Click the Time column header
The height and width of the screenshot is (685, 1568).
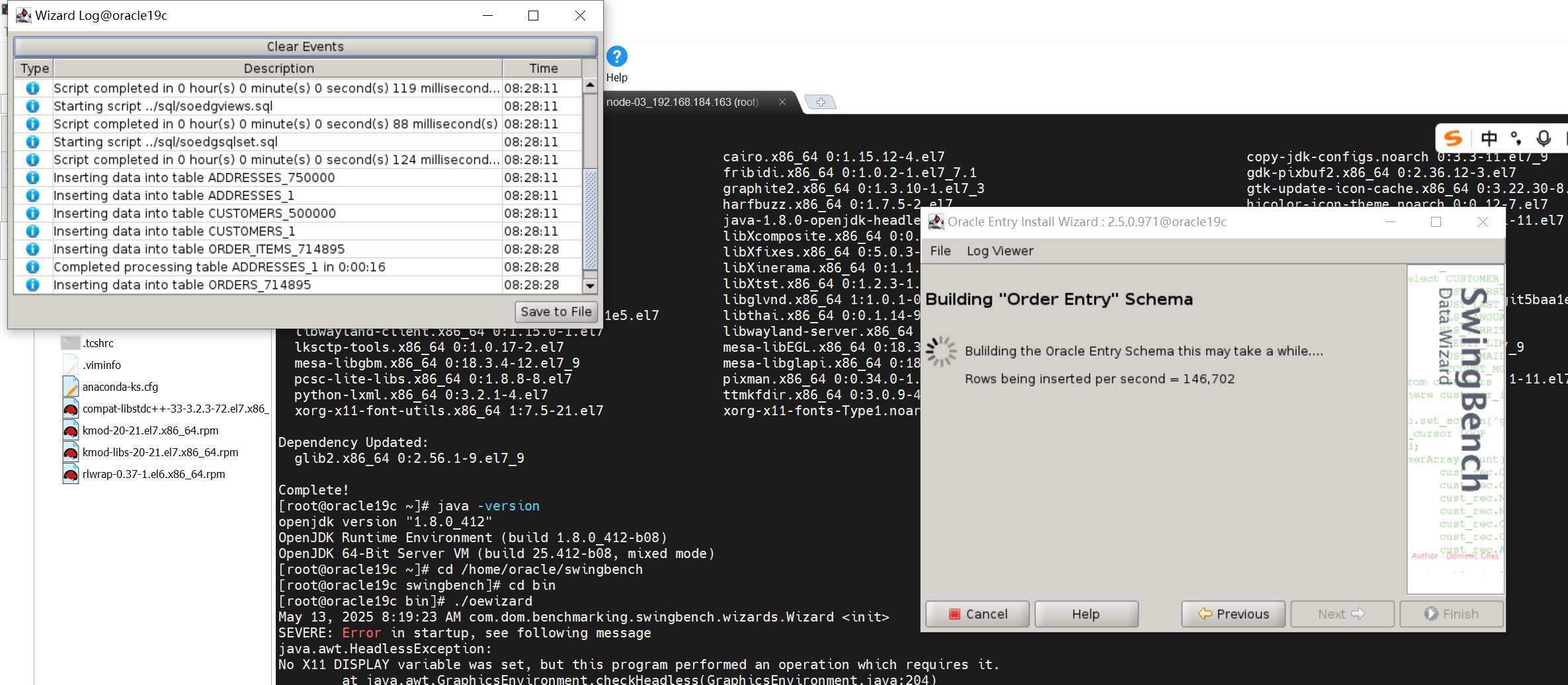[543, 68]
